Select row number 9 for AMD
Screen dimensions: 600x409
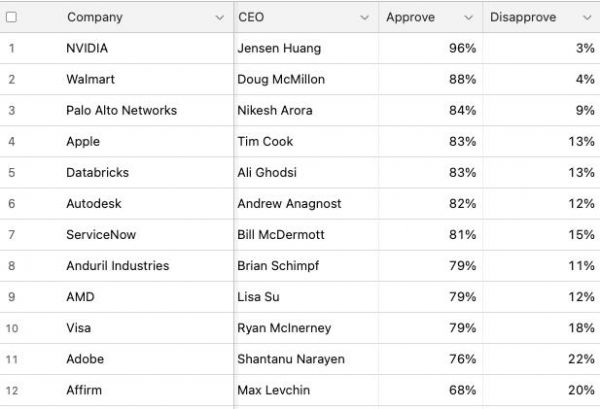tap(12, 296)
